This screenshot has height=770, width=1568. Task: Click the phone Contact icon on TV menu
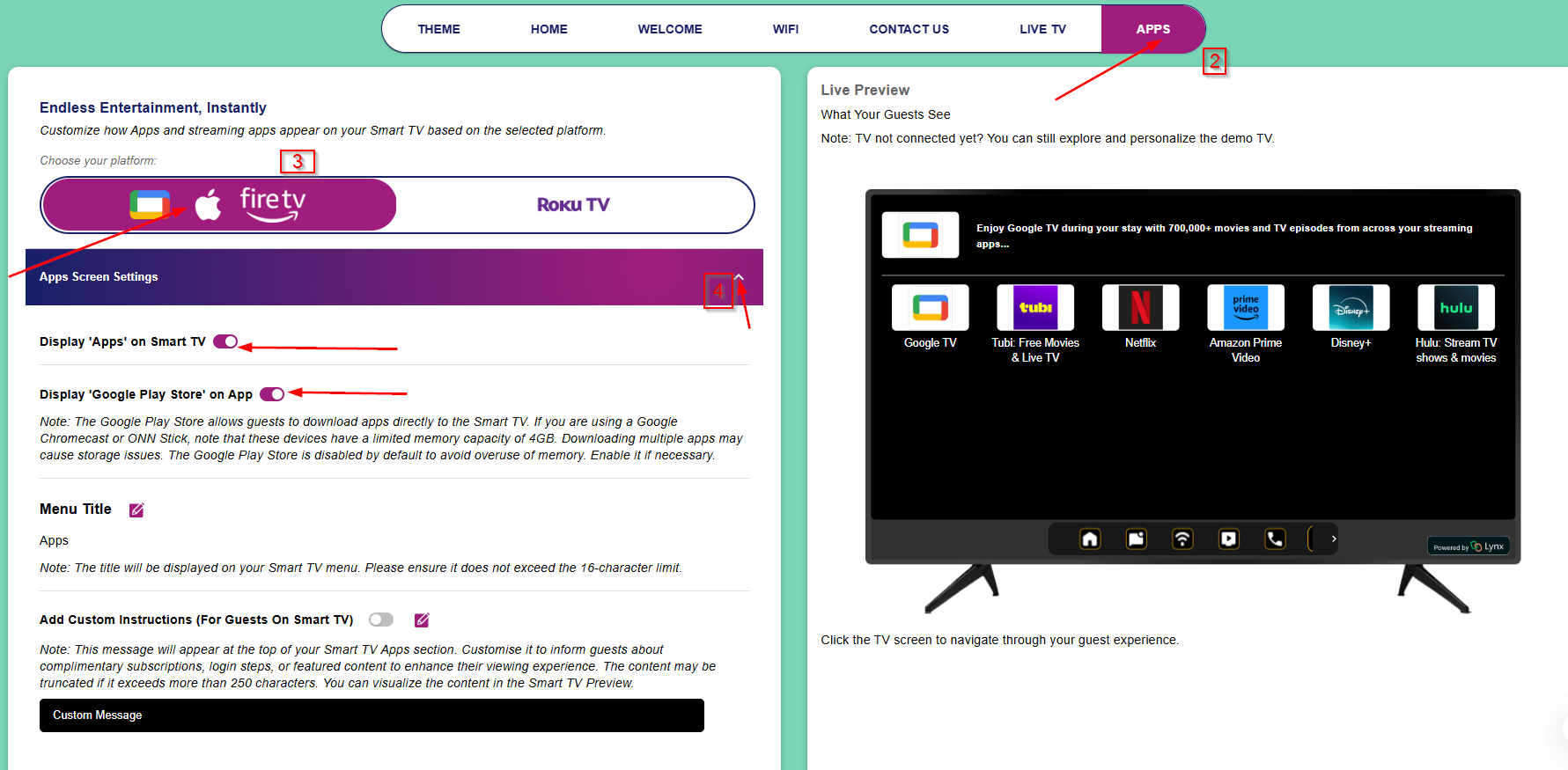1275,539
